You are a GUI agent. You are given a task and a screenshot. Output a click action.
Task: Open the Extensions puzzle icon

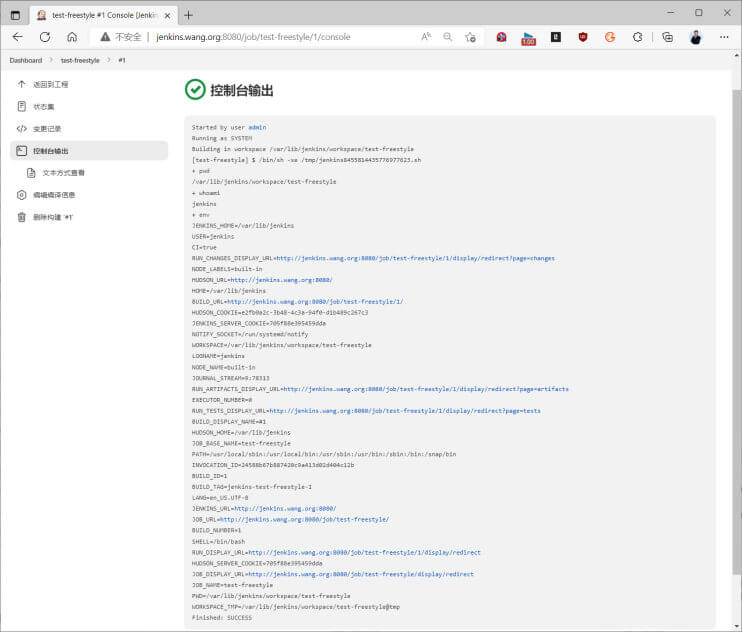click(637, 37)
